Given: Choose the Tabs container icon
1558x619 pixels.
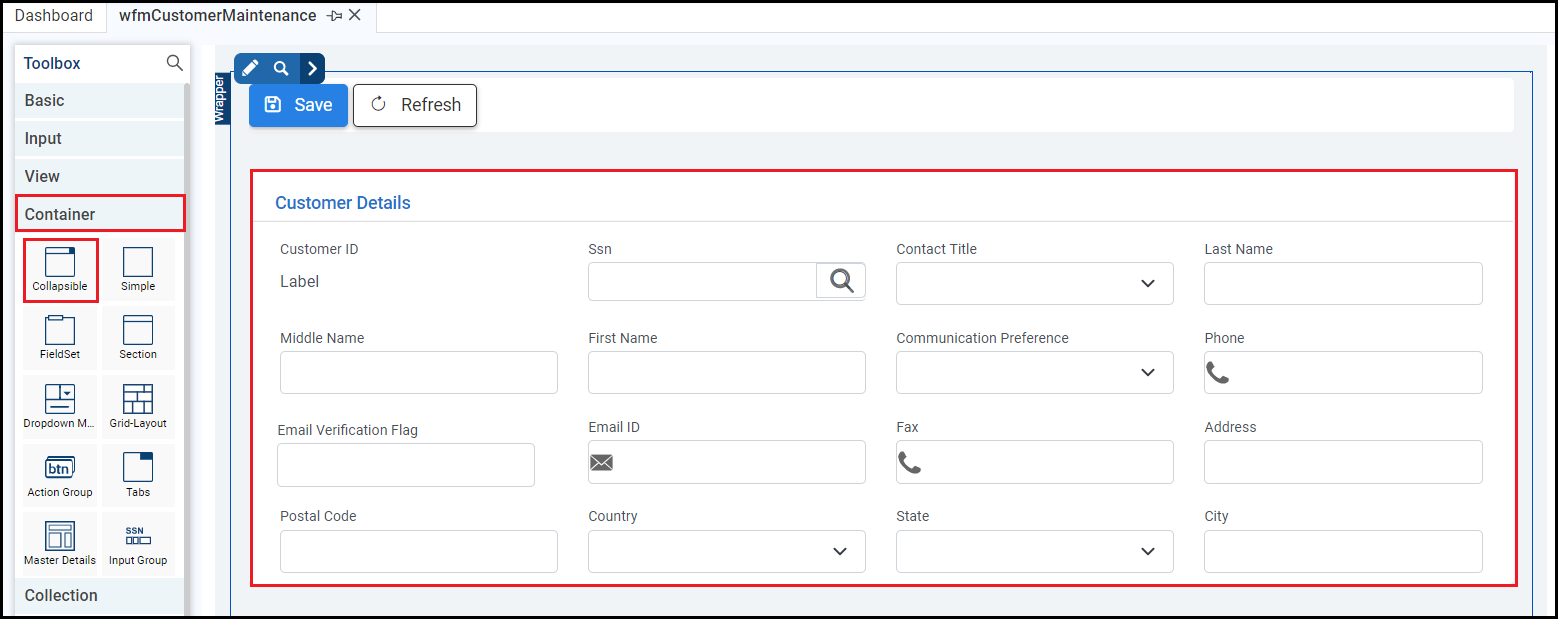Looking at the screenshot, I should 138,468.
